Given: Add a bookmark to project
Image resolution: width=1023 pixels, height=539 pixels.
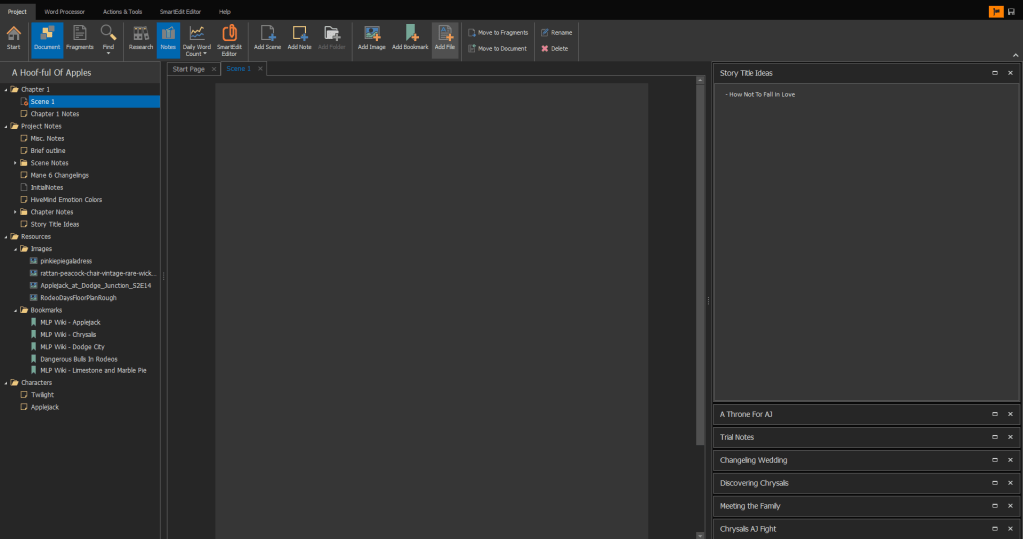Looking at the screenshot, I should tap(410, 38).
